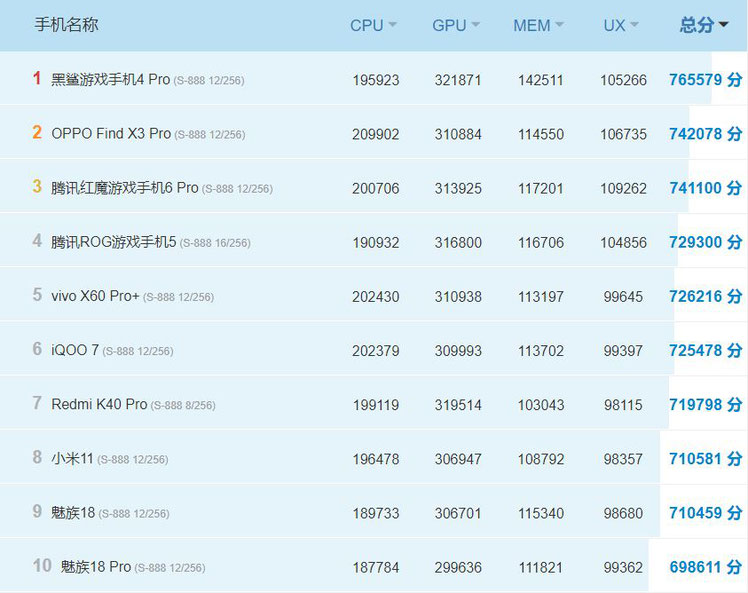Click CPU value 209902
748x593 pixels.
376,134
